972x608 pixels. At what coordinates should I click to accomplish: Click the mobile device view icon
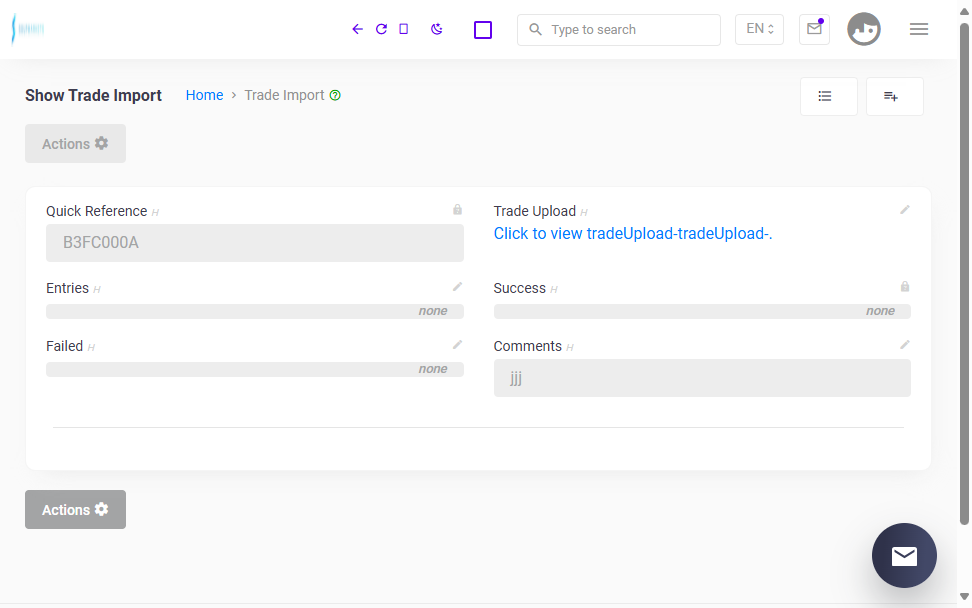click(404, 29)
